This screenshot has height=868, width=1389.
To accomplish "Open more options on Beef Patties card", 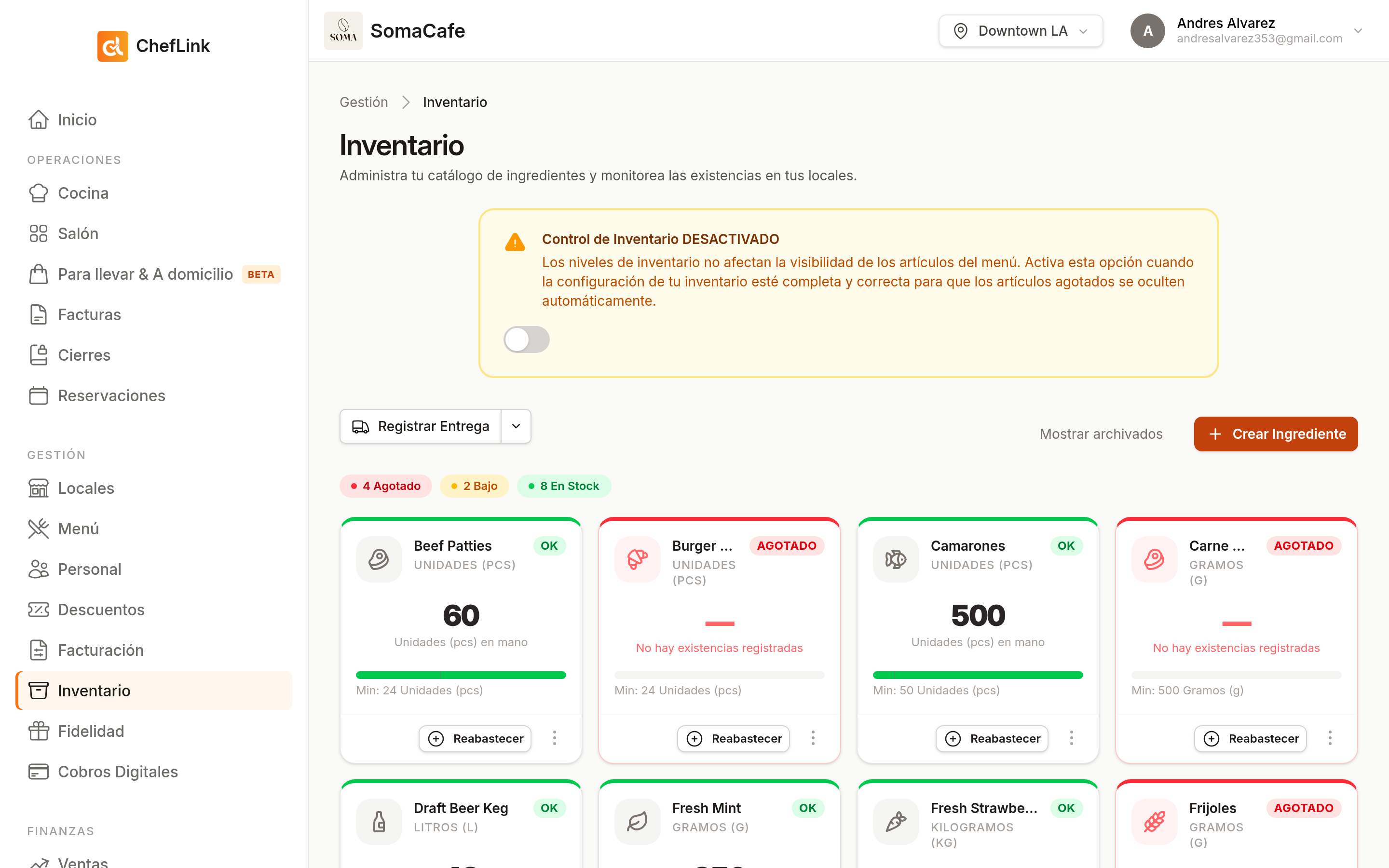I will click(555, 738).
